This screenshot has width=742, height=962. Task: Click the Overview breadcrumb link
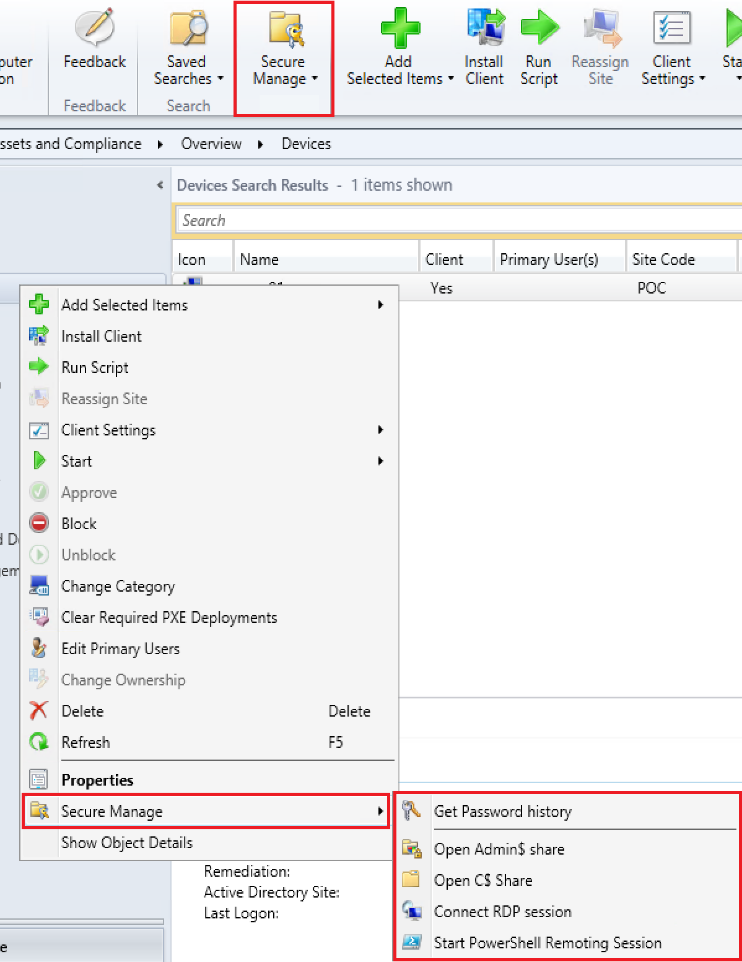pyautogui.click(x=211, y=144)
